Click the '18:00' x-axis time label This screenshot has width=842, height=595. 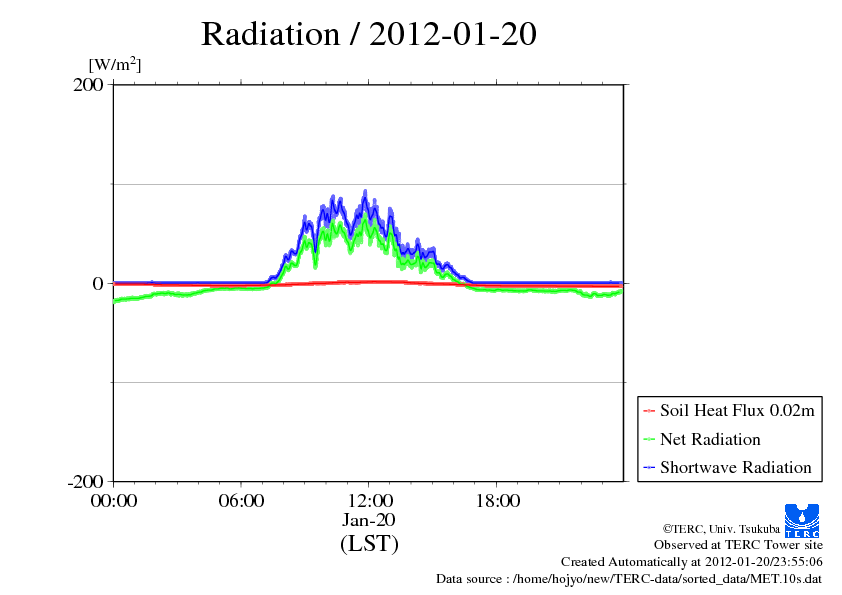click(498, 501)
